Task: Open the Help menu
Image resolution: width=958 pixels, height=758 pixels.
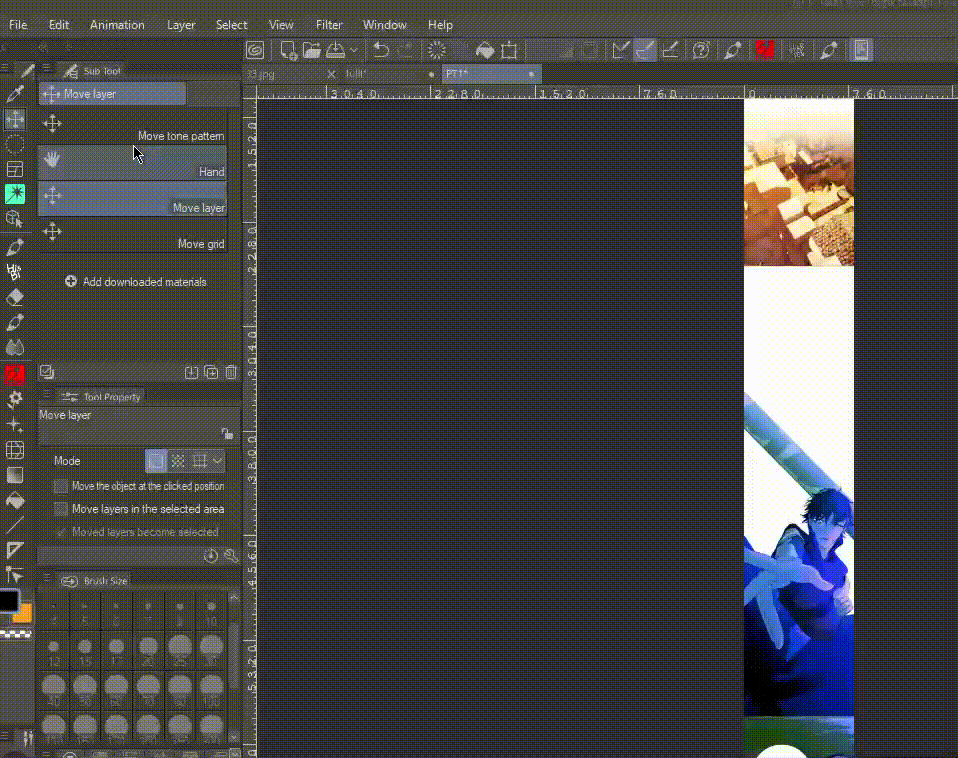Action: [x=440, y=25]
